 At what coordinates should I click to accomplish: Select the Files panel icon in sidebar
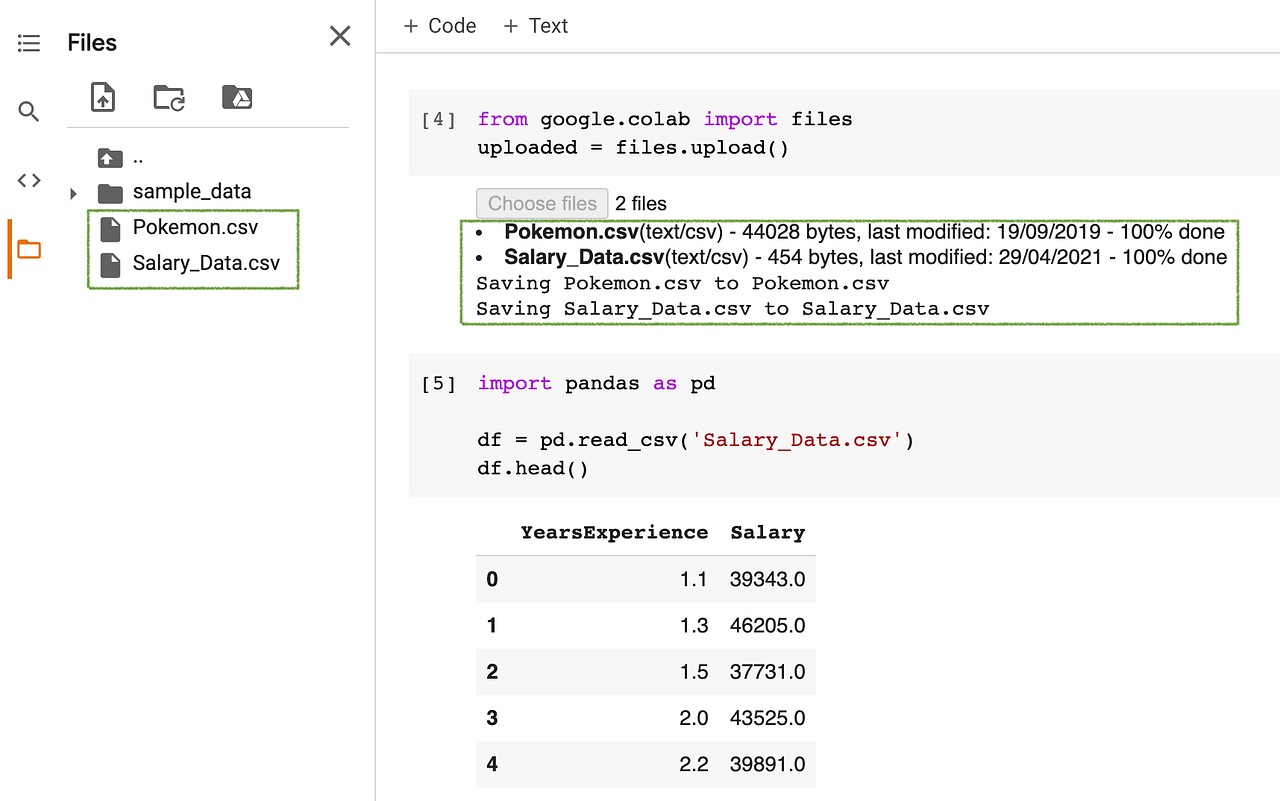point(28,247)
